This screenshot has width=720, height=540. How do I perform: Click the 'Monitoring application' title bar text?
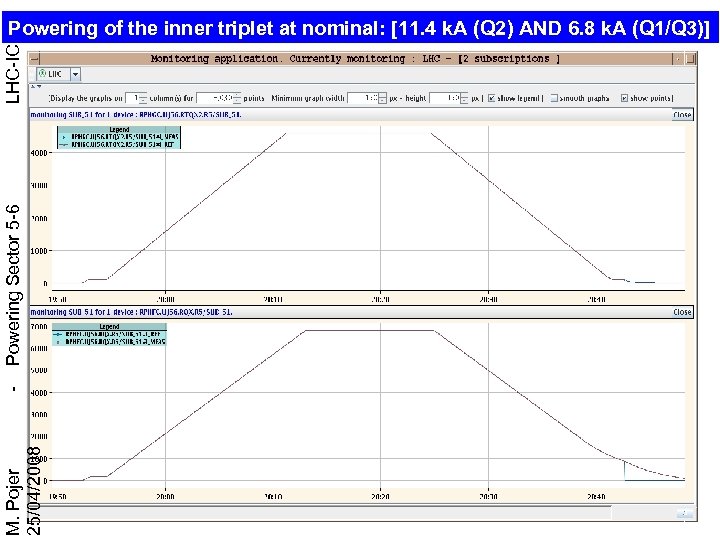355,58
